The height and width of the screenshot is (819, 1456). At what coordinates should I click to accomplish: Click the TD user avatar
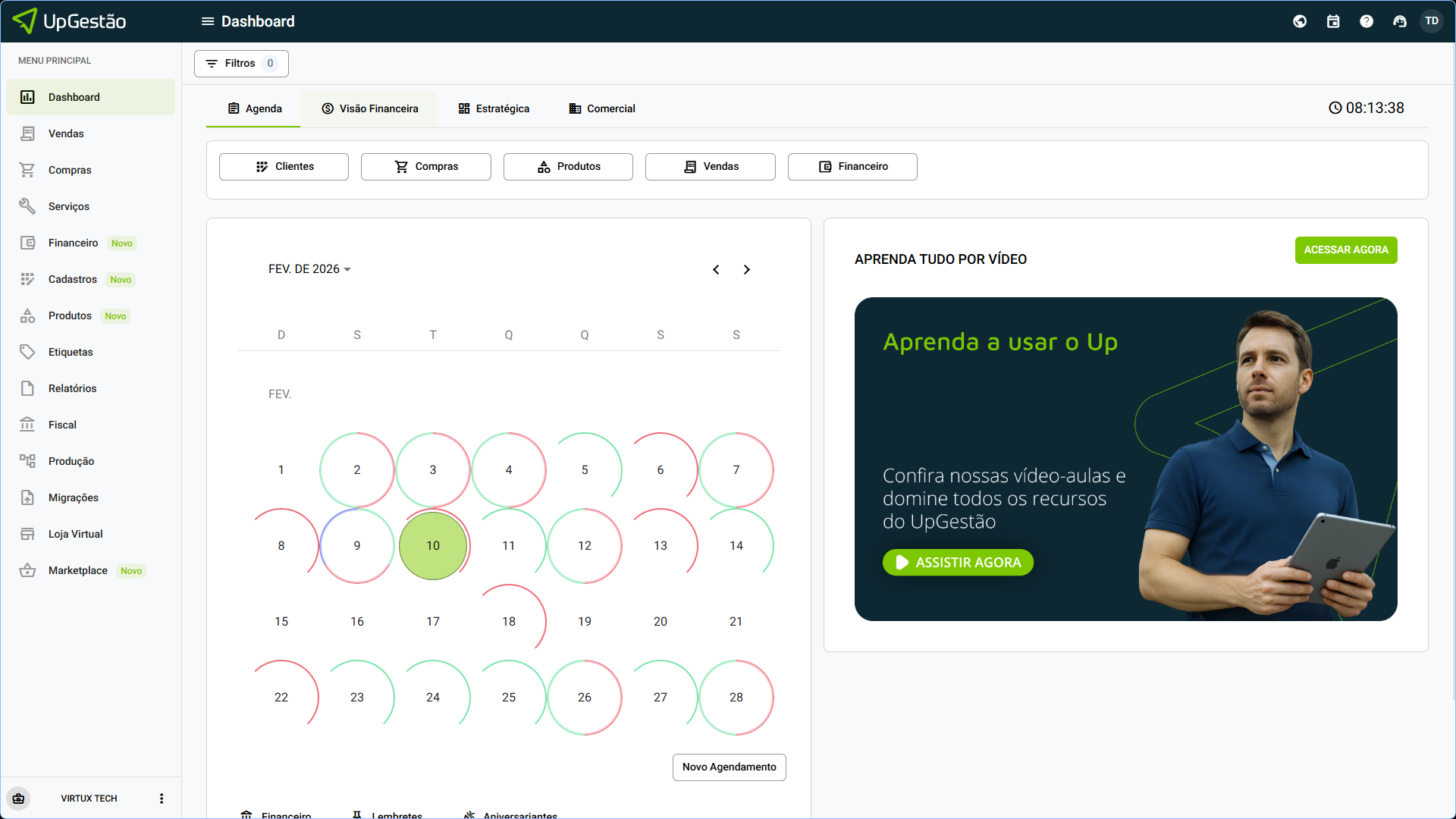point(1432,21)
